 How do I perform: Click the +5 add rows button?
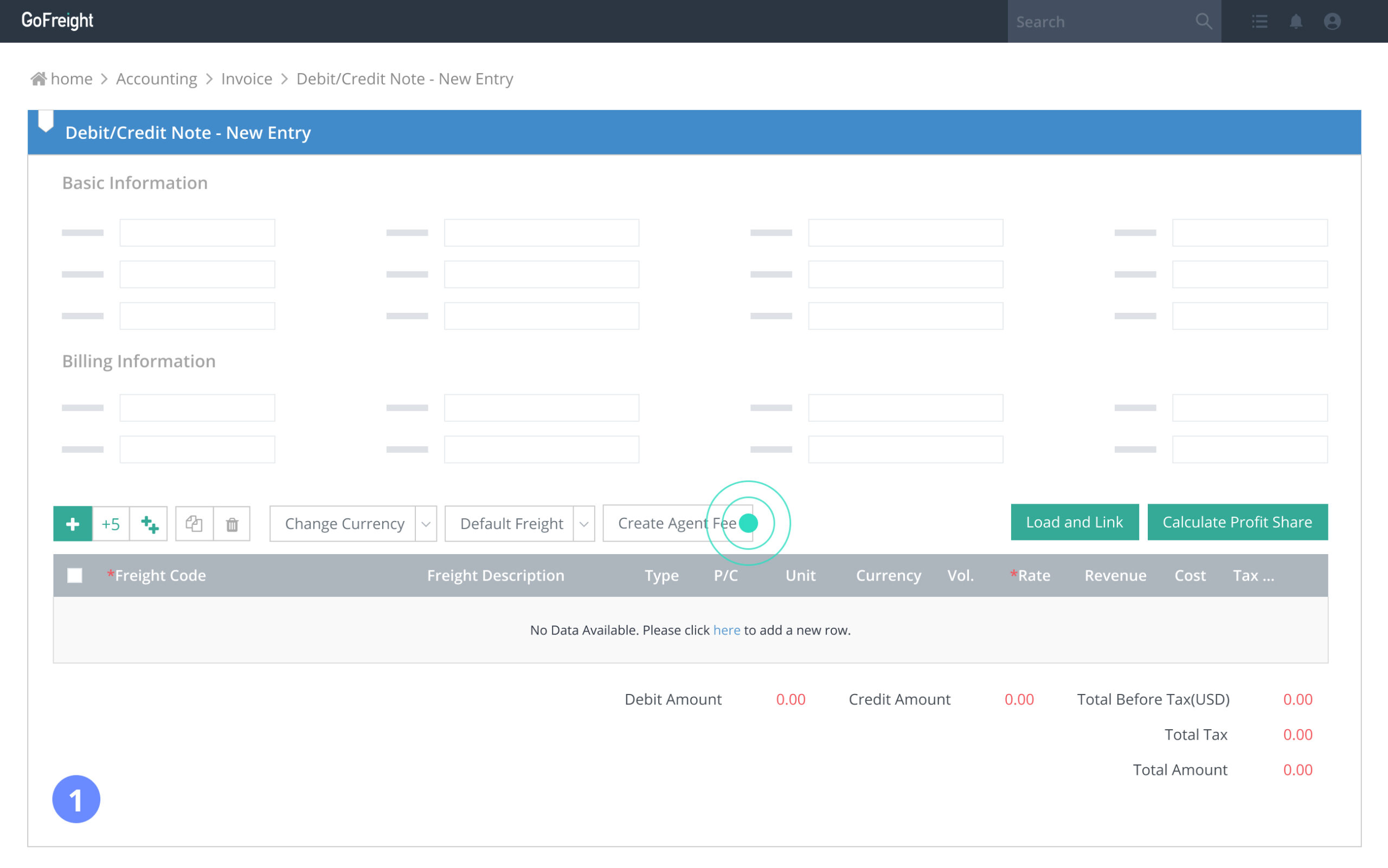pyautogui.click(x=111, y=524)
